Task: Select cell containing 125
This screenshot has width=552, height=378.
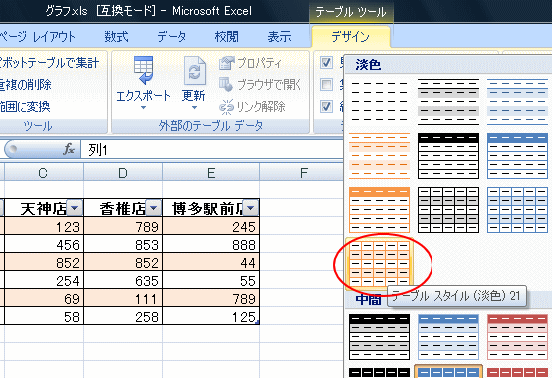Action: point(211,316)
